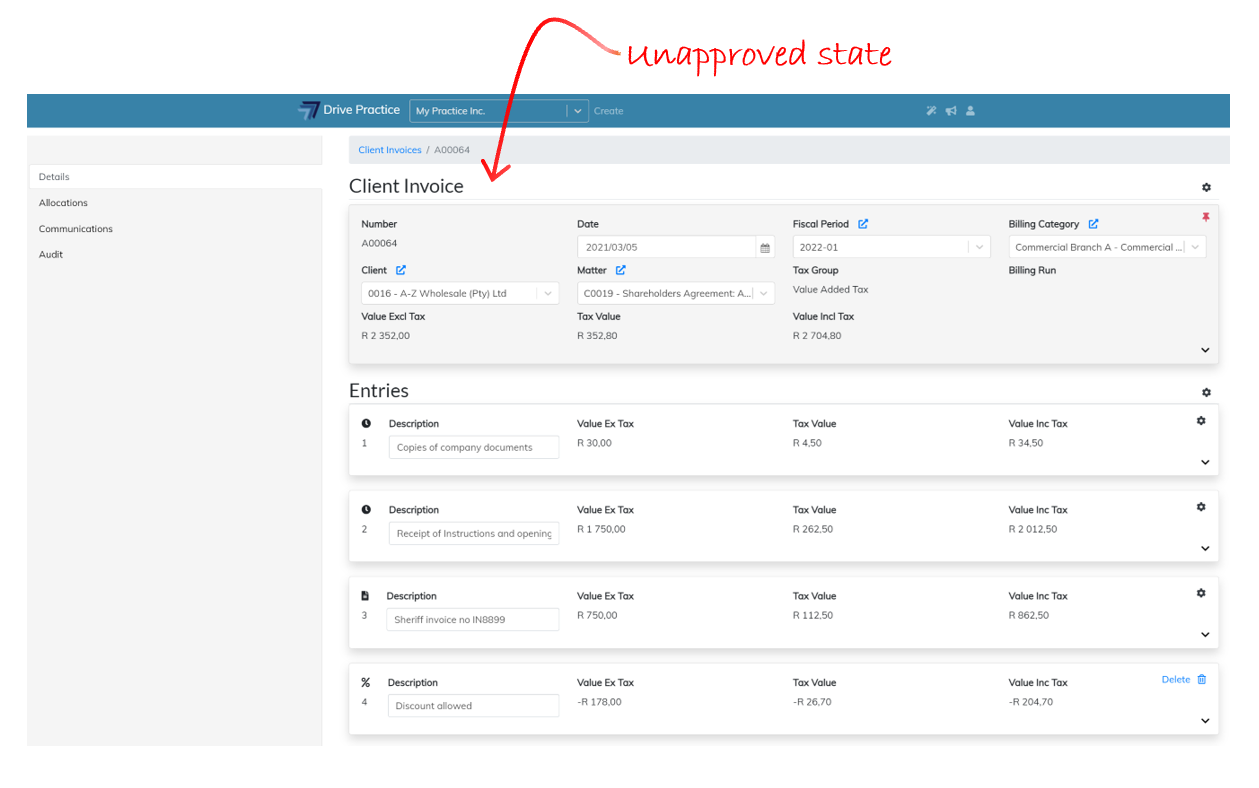The height and width of the screenshot is (788, 1259).
Task: Switch to the Allocations tab
Action: coord(64,203)
